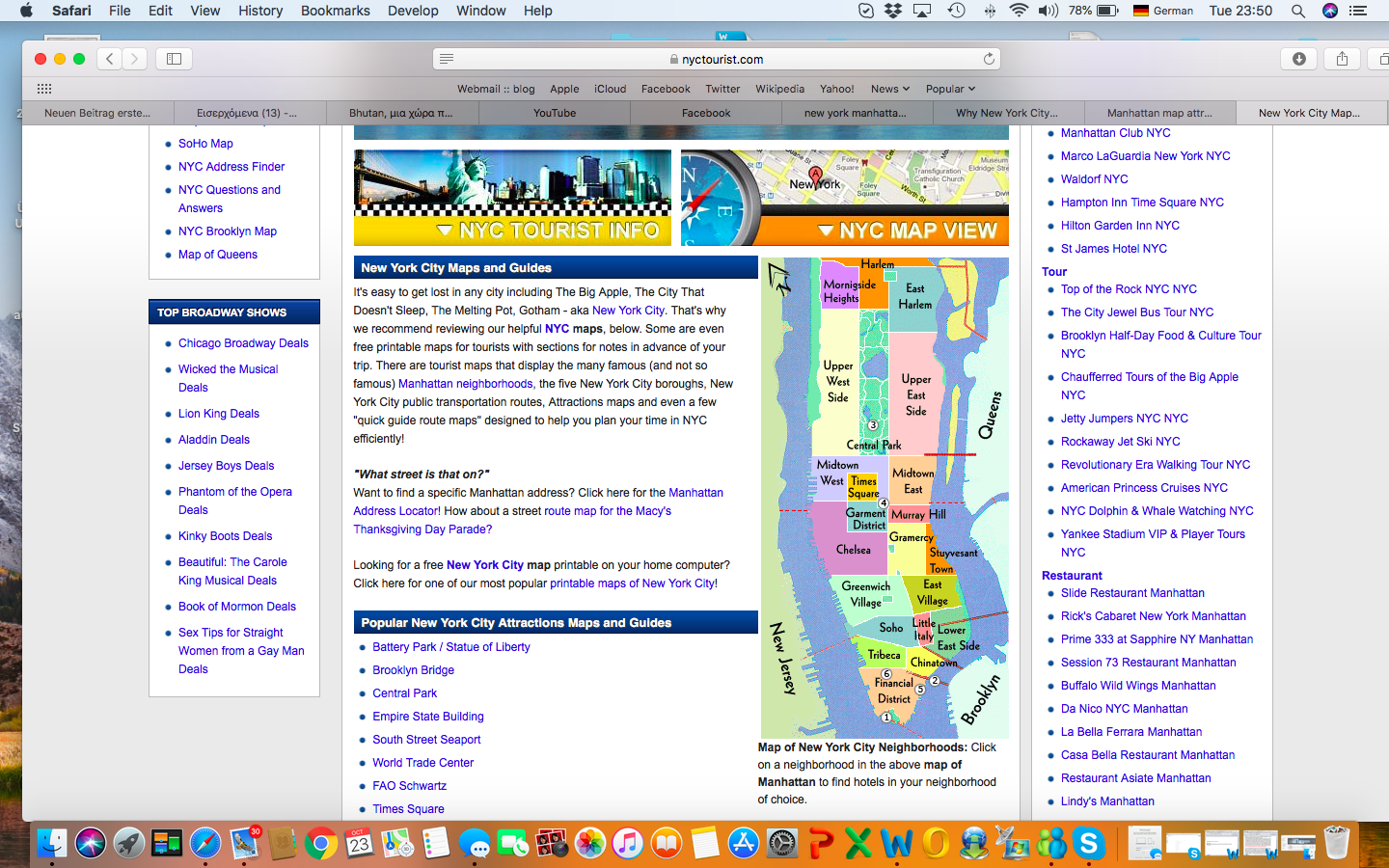Open the Develop menu
The height and width of the screenshot is (868, 1389).
[x=413, y=11]
